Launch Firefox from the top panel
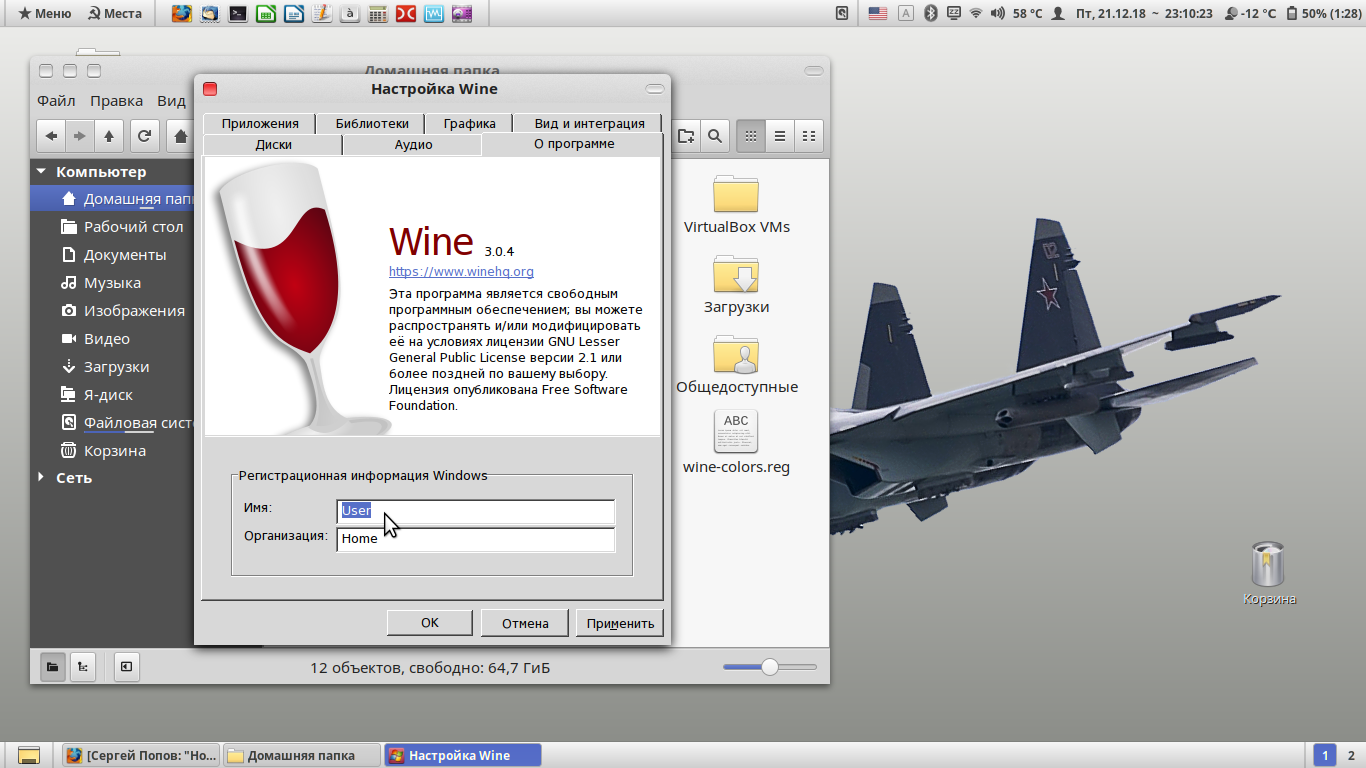 coord(181,14)
